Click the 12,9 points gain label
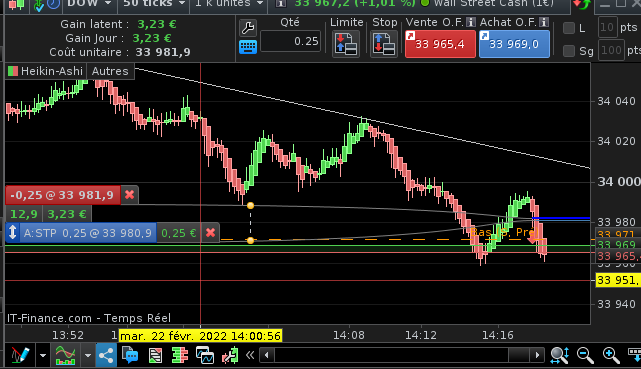The width and height of the screenshot is (641, 369). pos(24,214)
